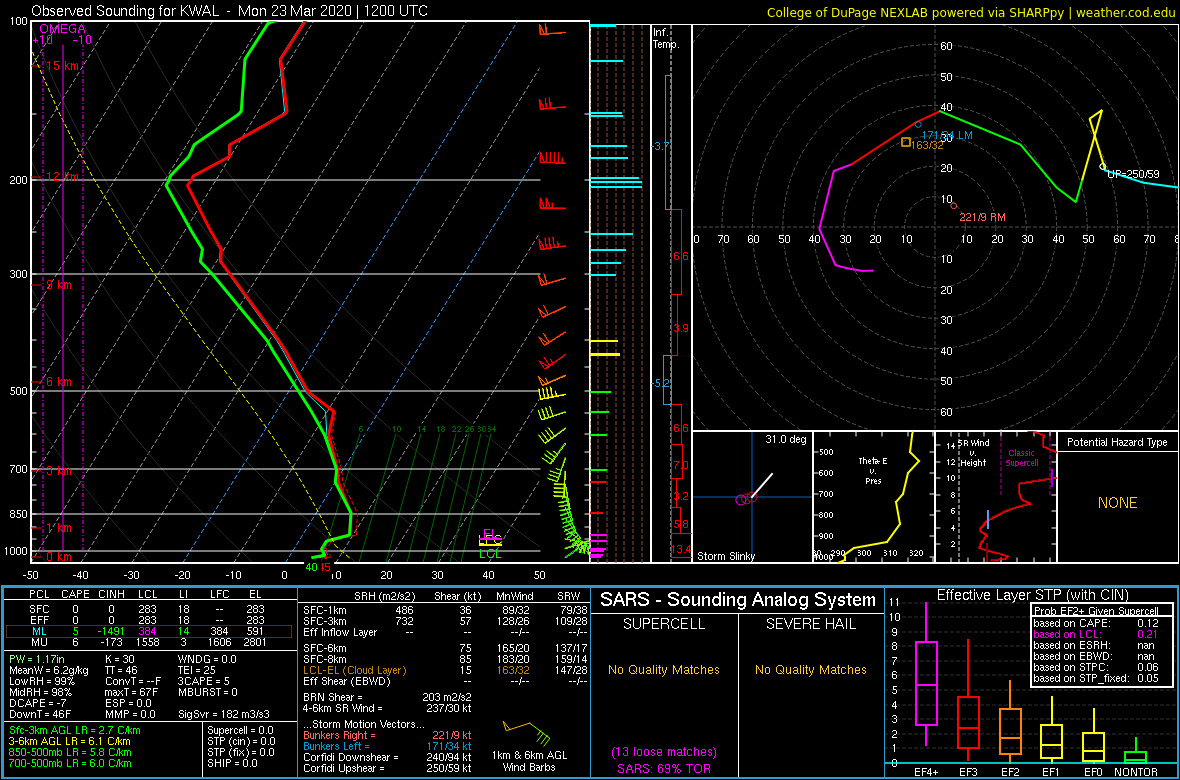Viewport: 1180px width, 780px height.
Task: Click the Bunkers Left storm motion line
Action: (x=386, y=745)
